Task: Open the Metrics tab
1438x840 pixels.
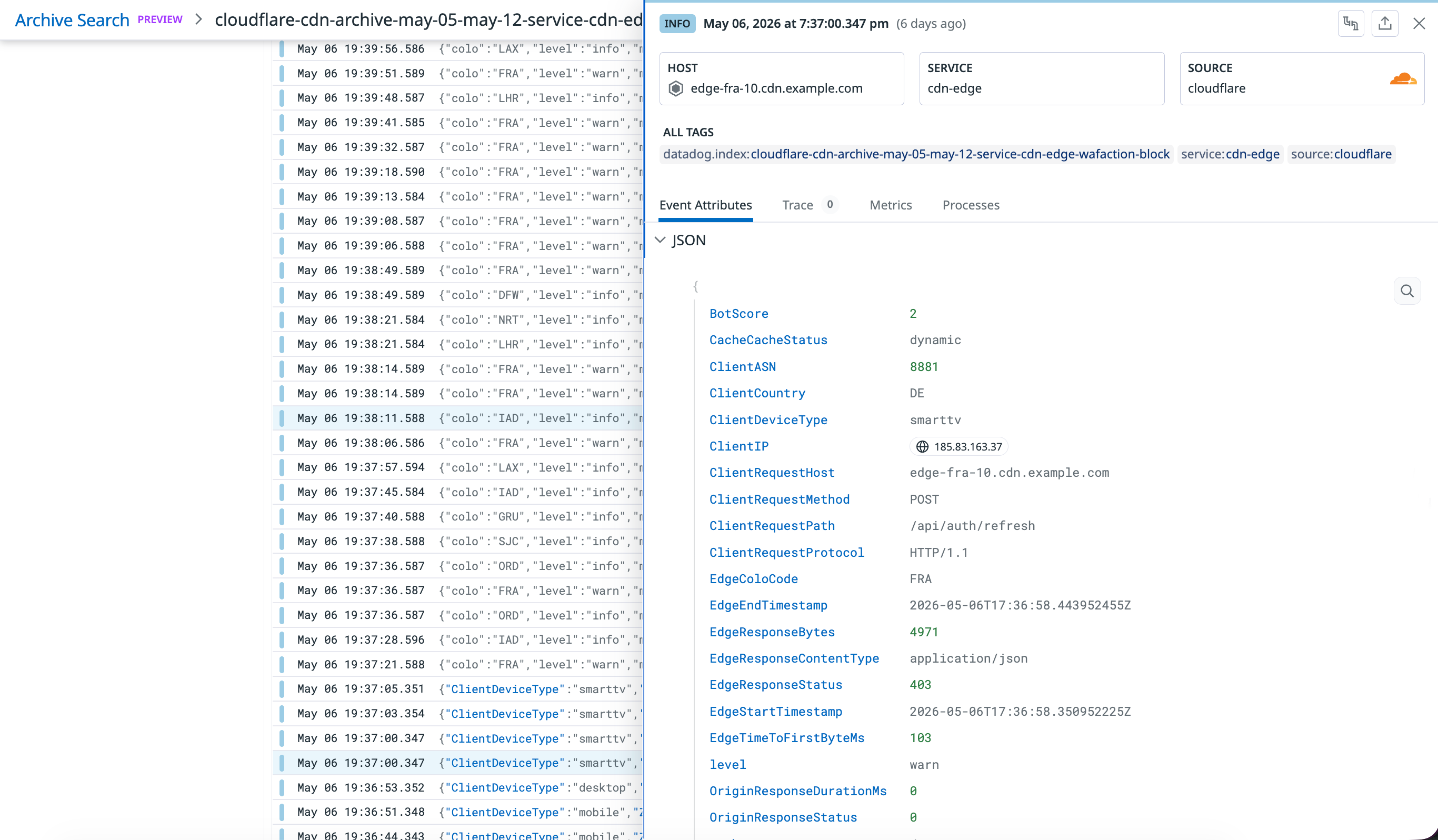Action: tap(891, 205)
